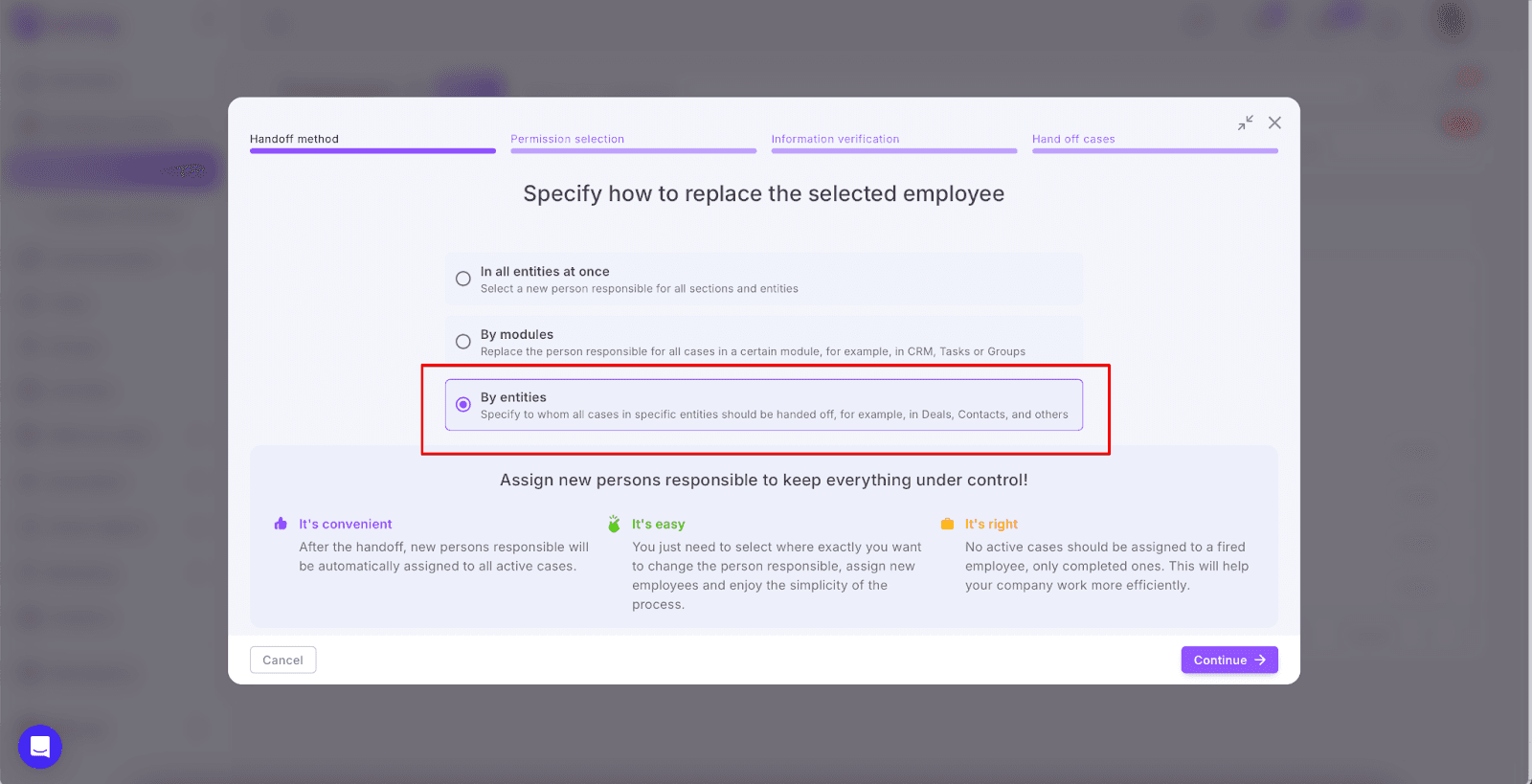The image size is (1532, 784).
Task: Click the progress bar under Handoff method
Action: coord(372,151)
